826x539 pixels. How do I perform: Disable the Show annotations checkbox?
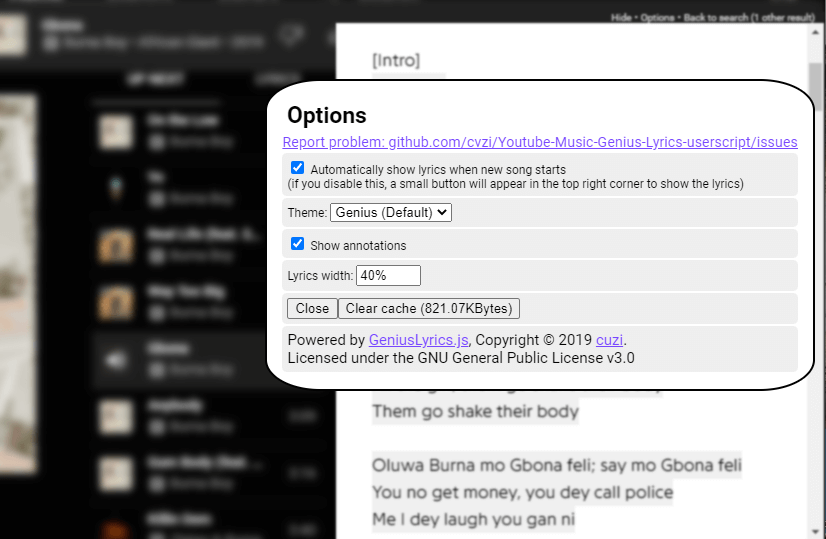tap(297, 244)
